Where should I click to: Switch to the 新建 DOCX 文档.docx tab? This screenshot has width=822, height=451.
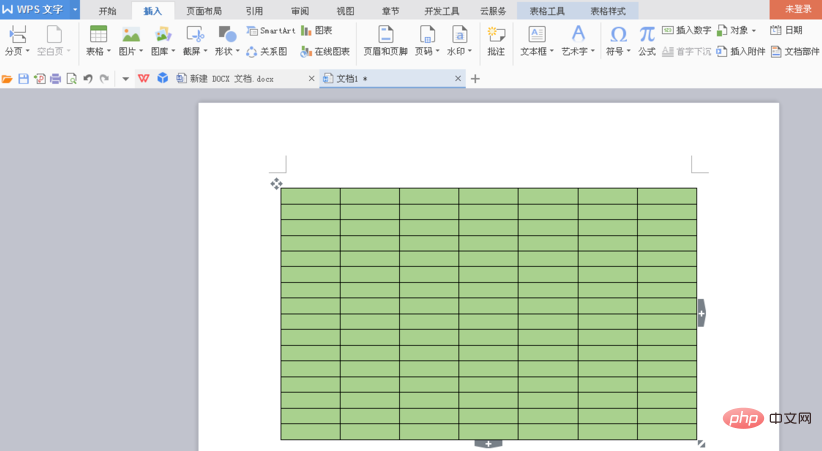[x=238, y=78]
